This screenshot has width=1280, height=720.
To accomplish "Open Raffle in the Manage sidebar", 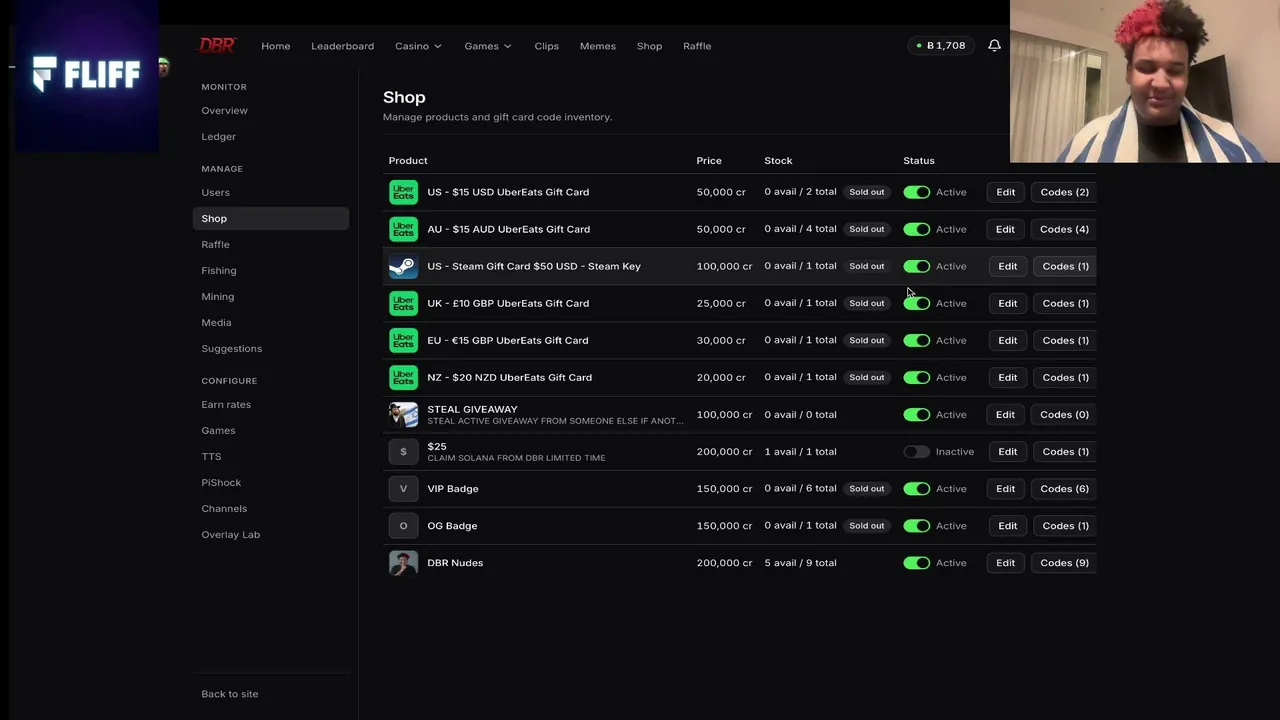I will pos(215,244).
